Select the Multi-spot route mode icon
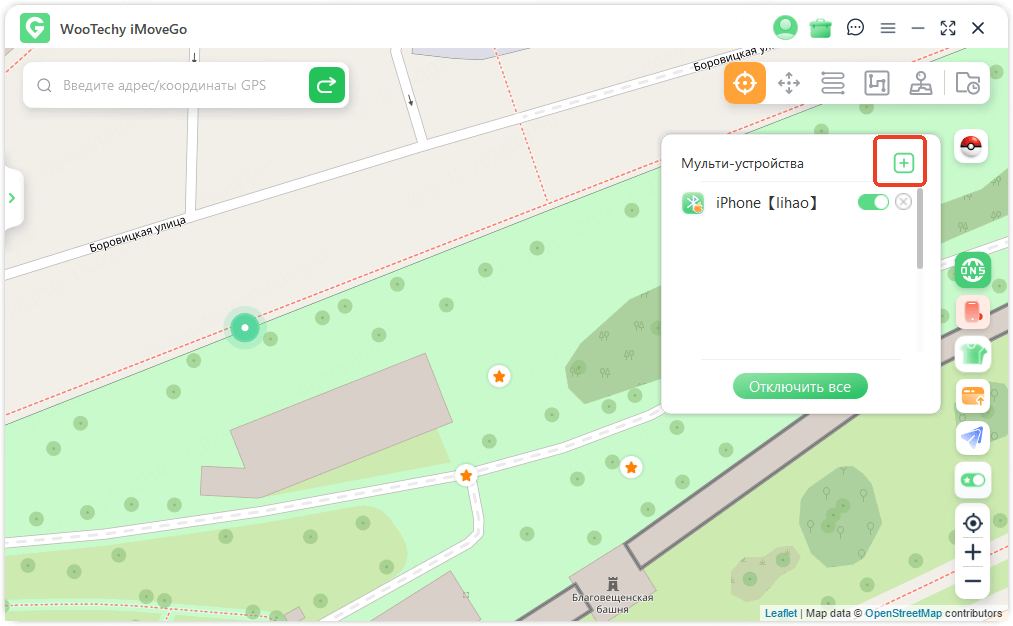The image size is (1013, 626). [x=877, y=83]
